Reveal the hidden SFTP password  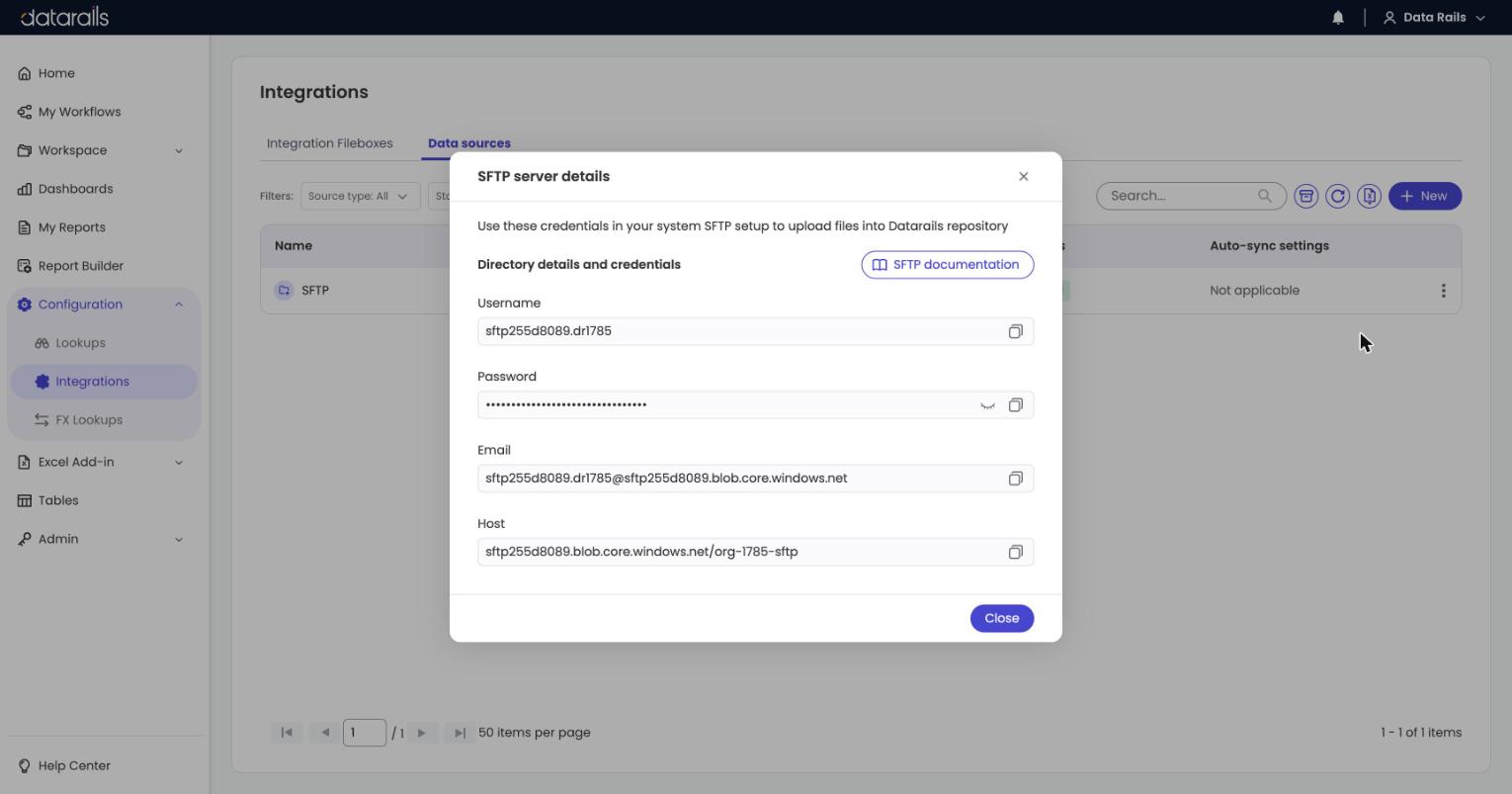(x=987, y=405)
